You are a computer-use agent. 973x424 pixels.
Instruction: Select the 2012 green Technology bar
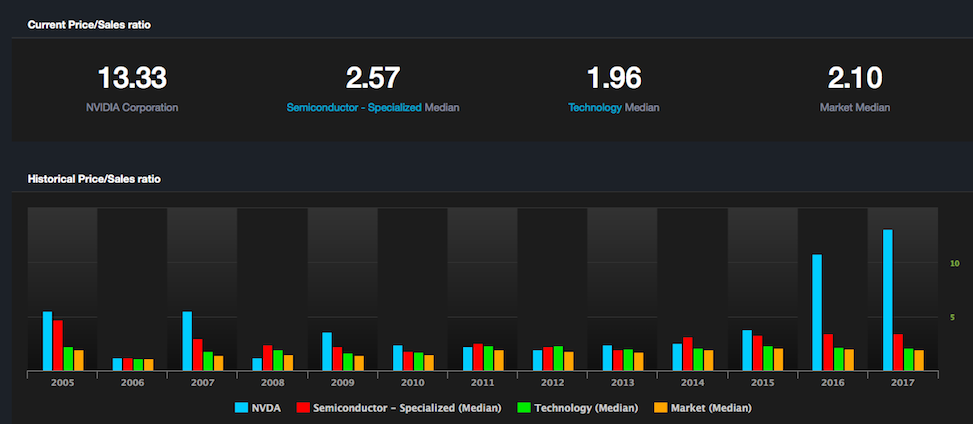tap(558, 358)
